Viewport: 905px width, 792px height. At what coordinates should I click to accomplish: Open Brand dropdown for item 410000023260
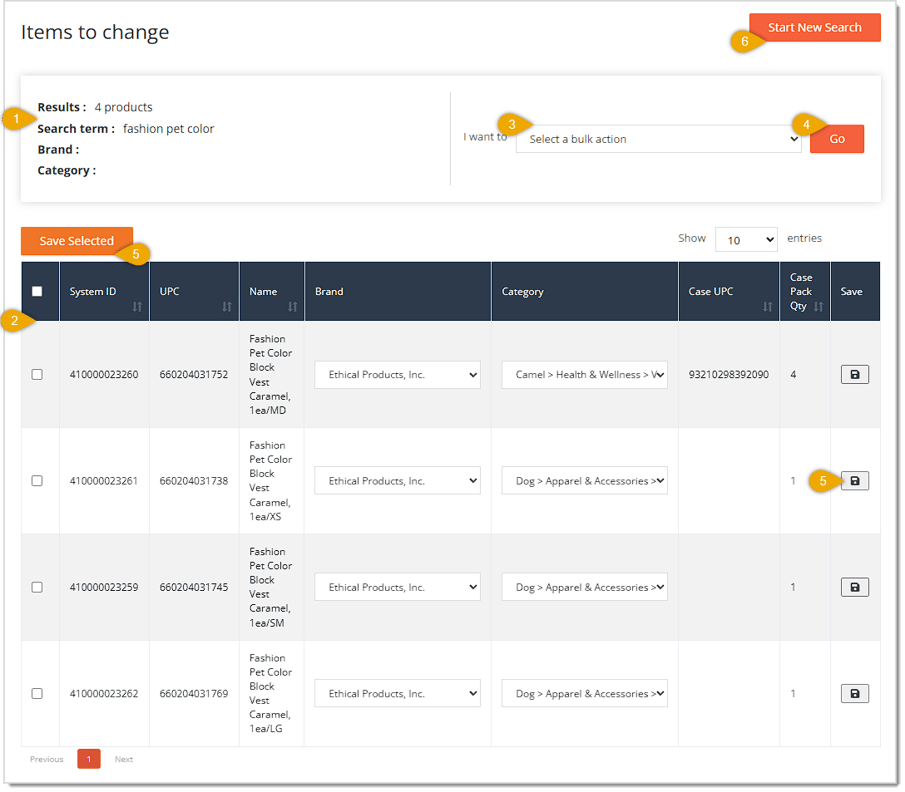398,375
